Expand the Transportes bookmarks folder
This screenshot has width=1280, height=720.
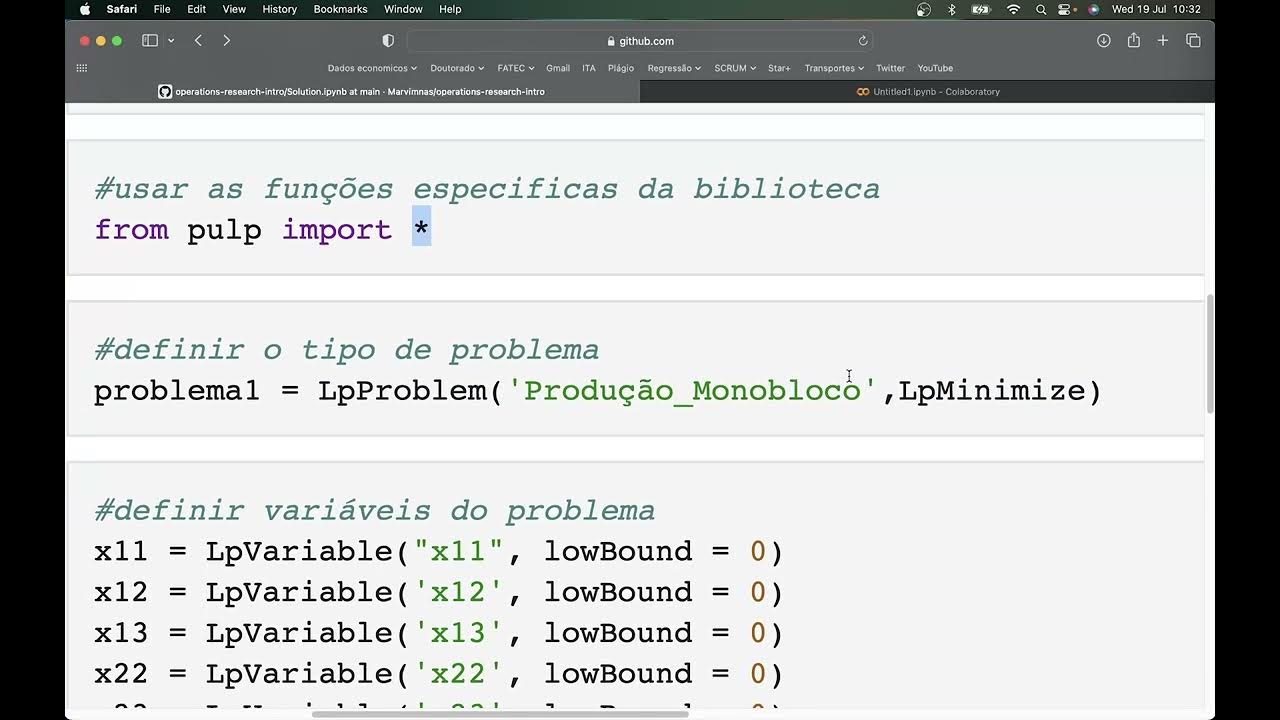[x=834, y=68]
